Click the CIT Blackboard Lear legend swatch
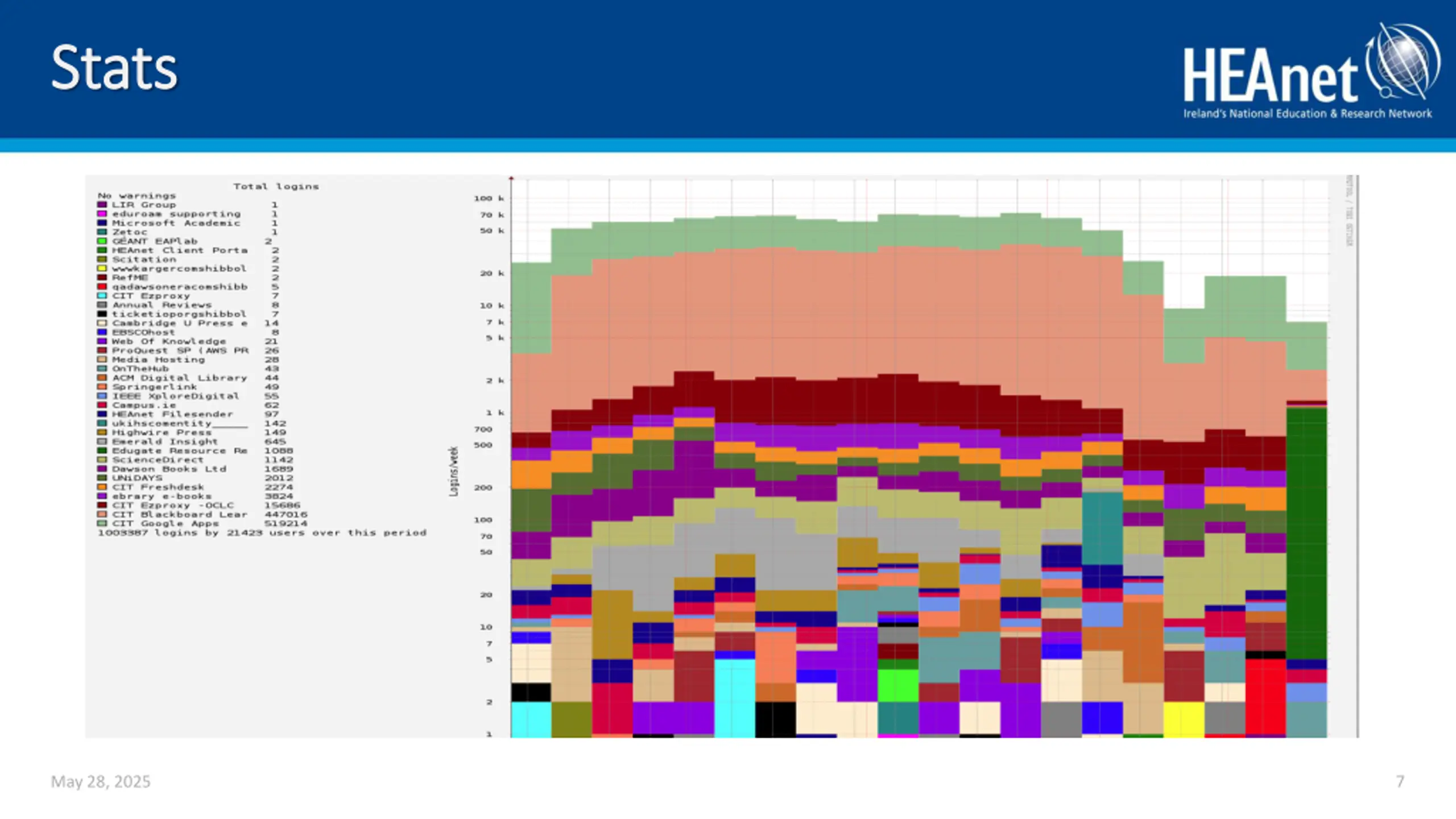The height and width of the screenshot is (819, 1456). (102, 514)
